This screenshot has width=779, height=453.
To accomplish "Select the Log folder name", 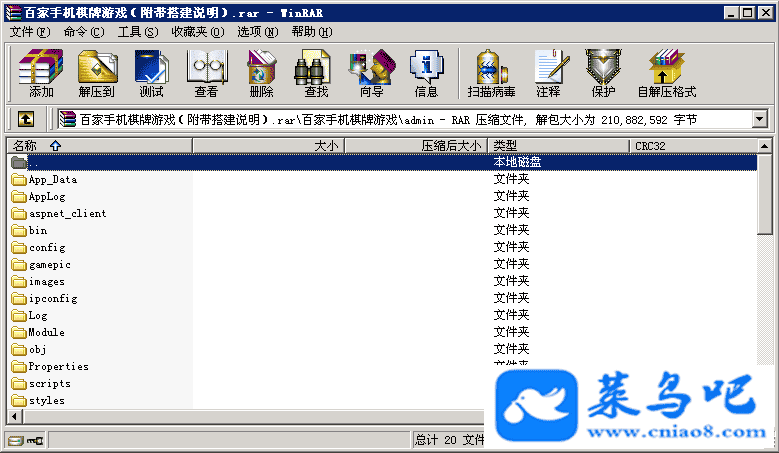I will pyautogui.click(x=38, y=315).
